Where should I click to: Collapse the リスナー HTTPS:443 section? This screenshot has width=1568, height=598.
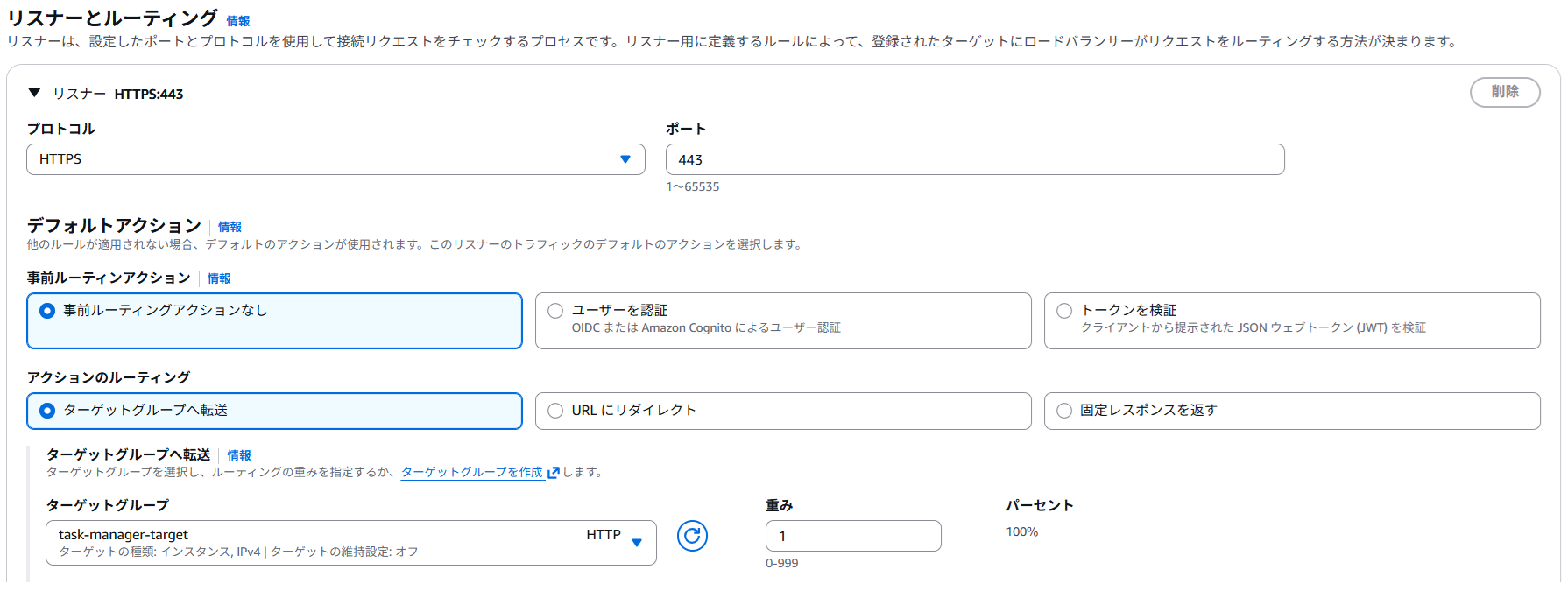[x=33, y=93]
